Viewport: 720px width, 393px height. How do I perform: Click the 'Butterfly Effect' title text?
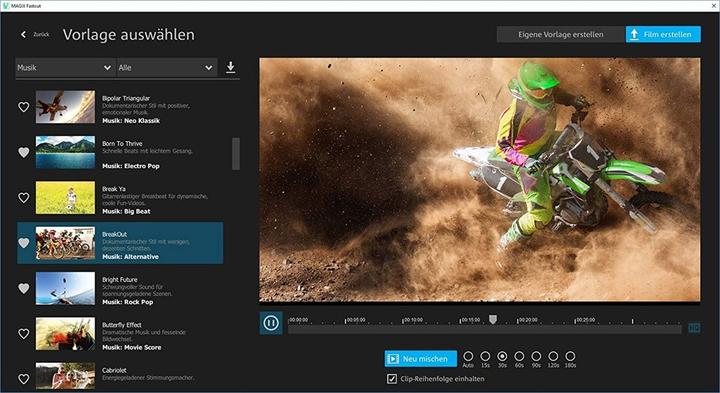coord(122,325)
